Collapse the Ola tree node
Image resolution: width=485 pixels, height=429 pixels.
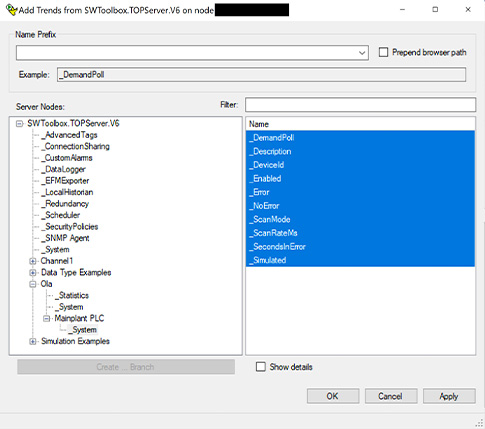pyautogui.click(x=33, y=284)
